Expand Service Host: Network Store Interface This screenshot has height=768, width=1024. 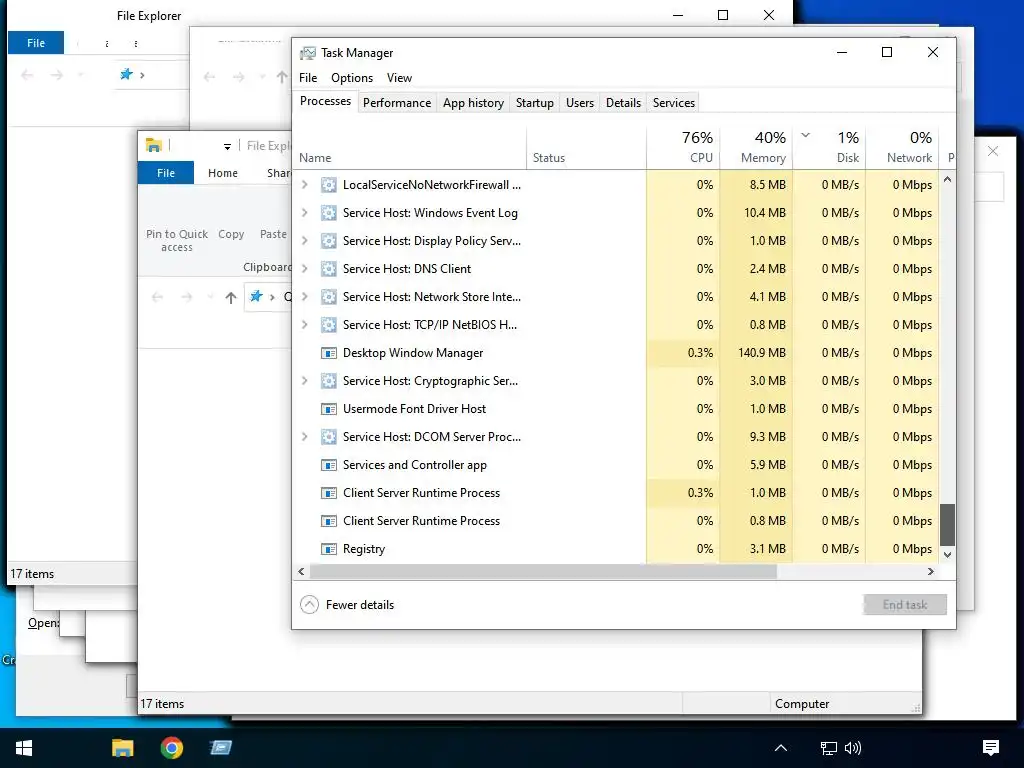304,297
